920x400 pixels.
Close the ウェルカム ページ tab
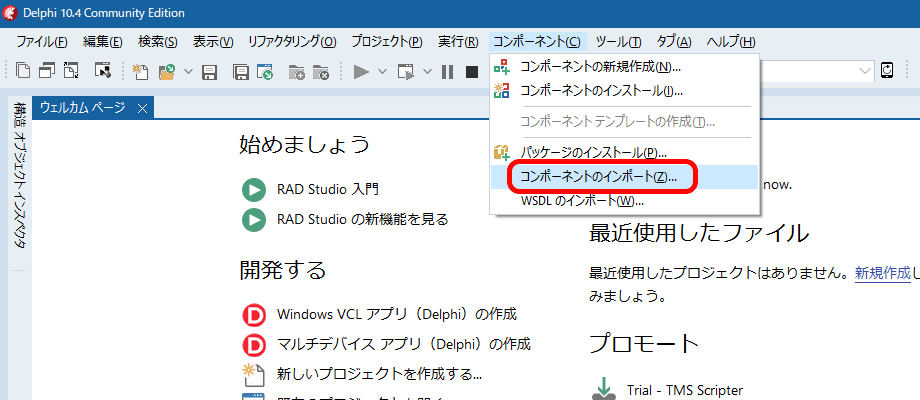click(x=141, y=108)
